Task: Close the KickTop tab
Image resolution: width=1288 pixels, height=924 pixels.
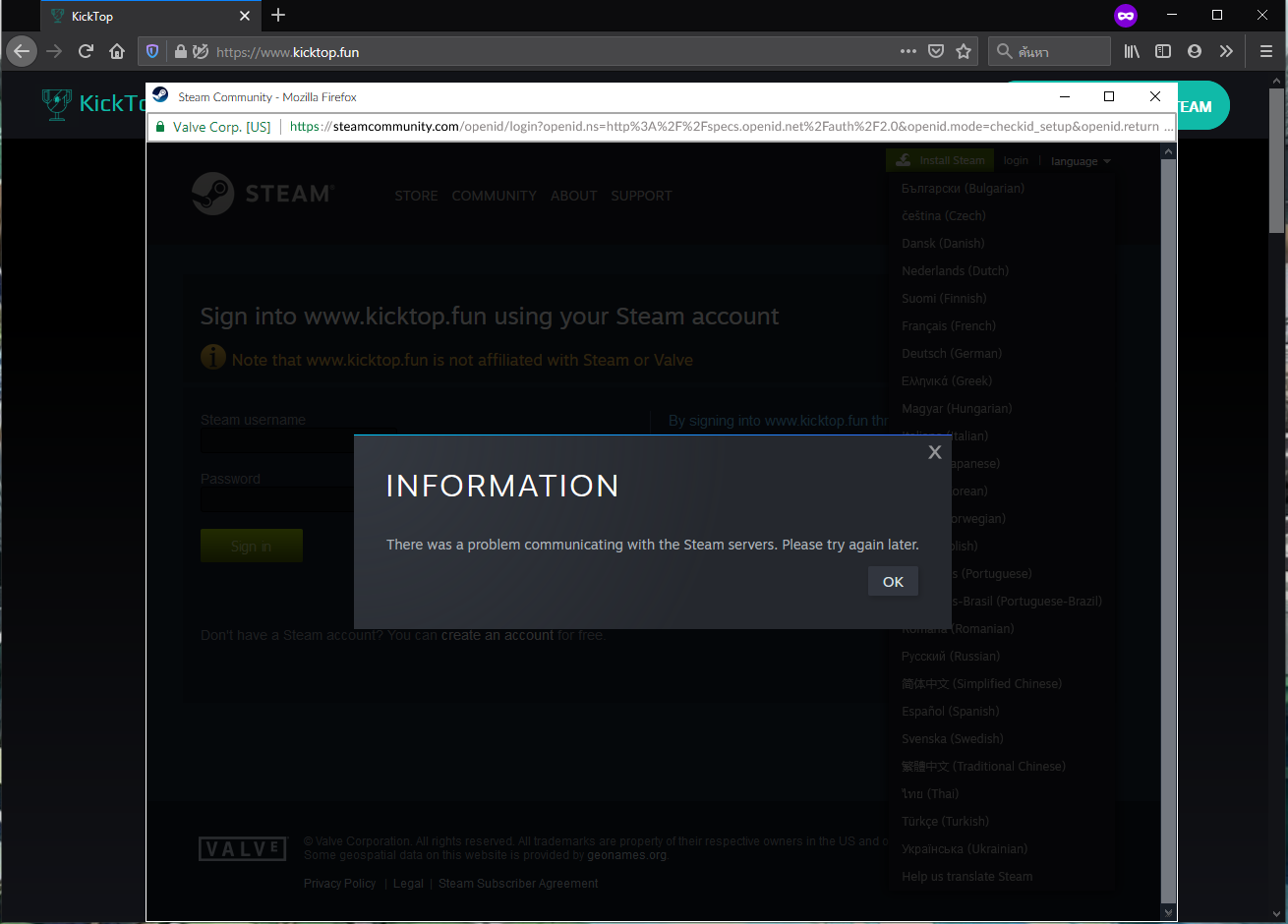Action: (x=245, y=16)
